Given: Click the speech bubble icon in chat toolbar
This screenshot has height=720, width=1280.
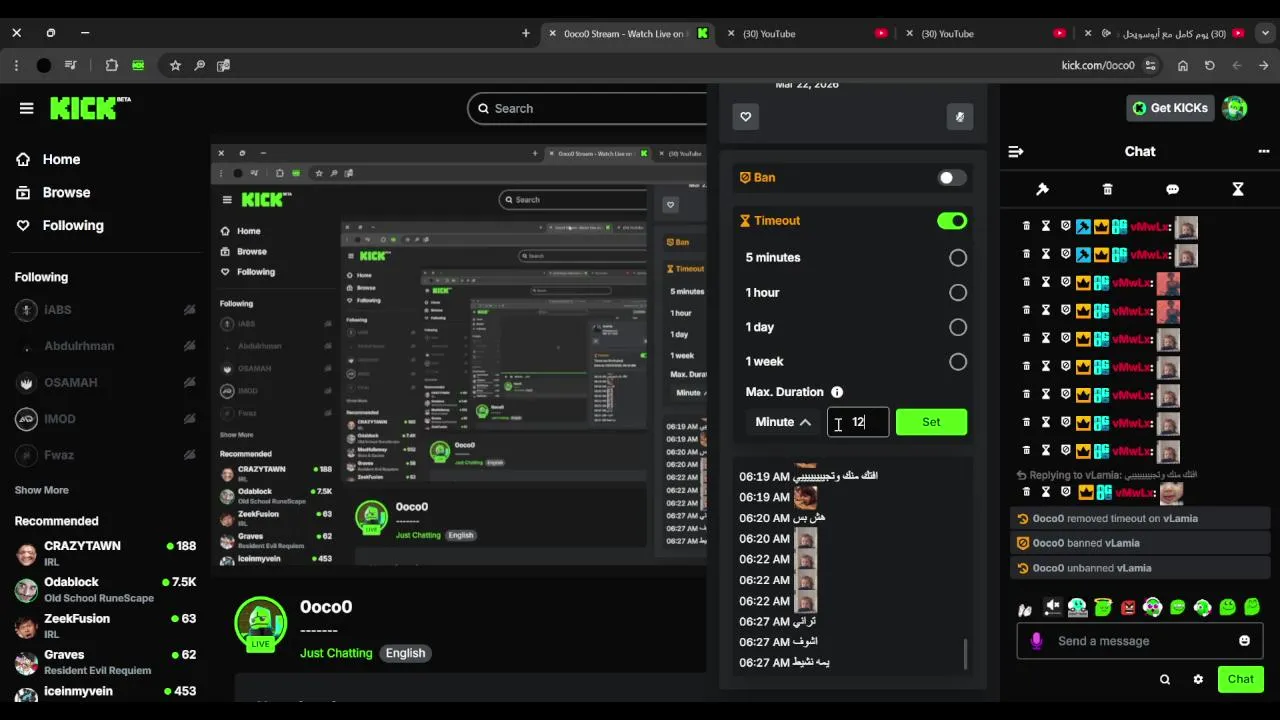Looking at the screenshot, I should pyautogui.click(x=1172, y=189).
